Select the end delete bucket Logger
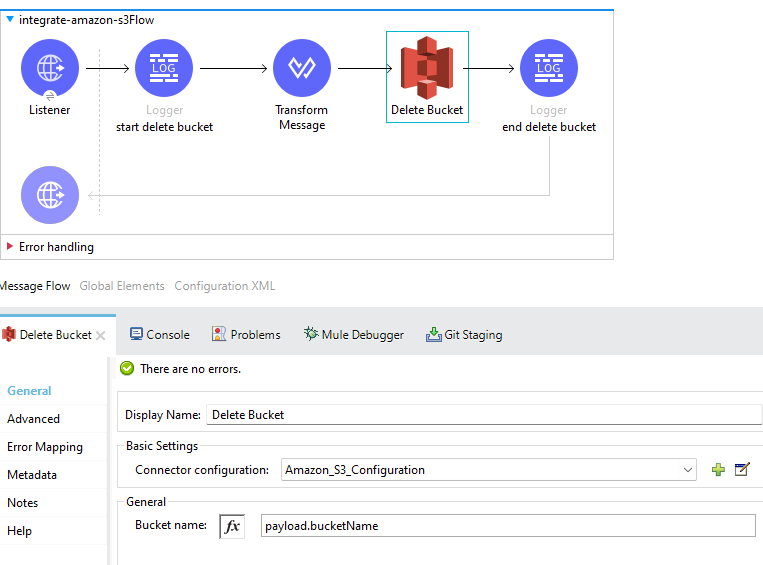763x565 pixels. point(548,68)
